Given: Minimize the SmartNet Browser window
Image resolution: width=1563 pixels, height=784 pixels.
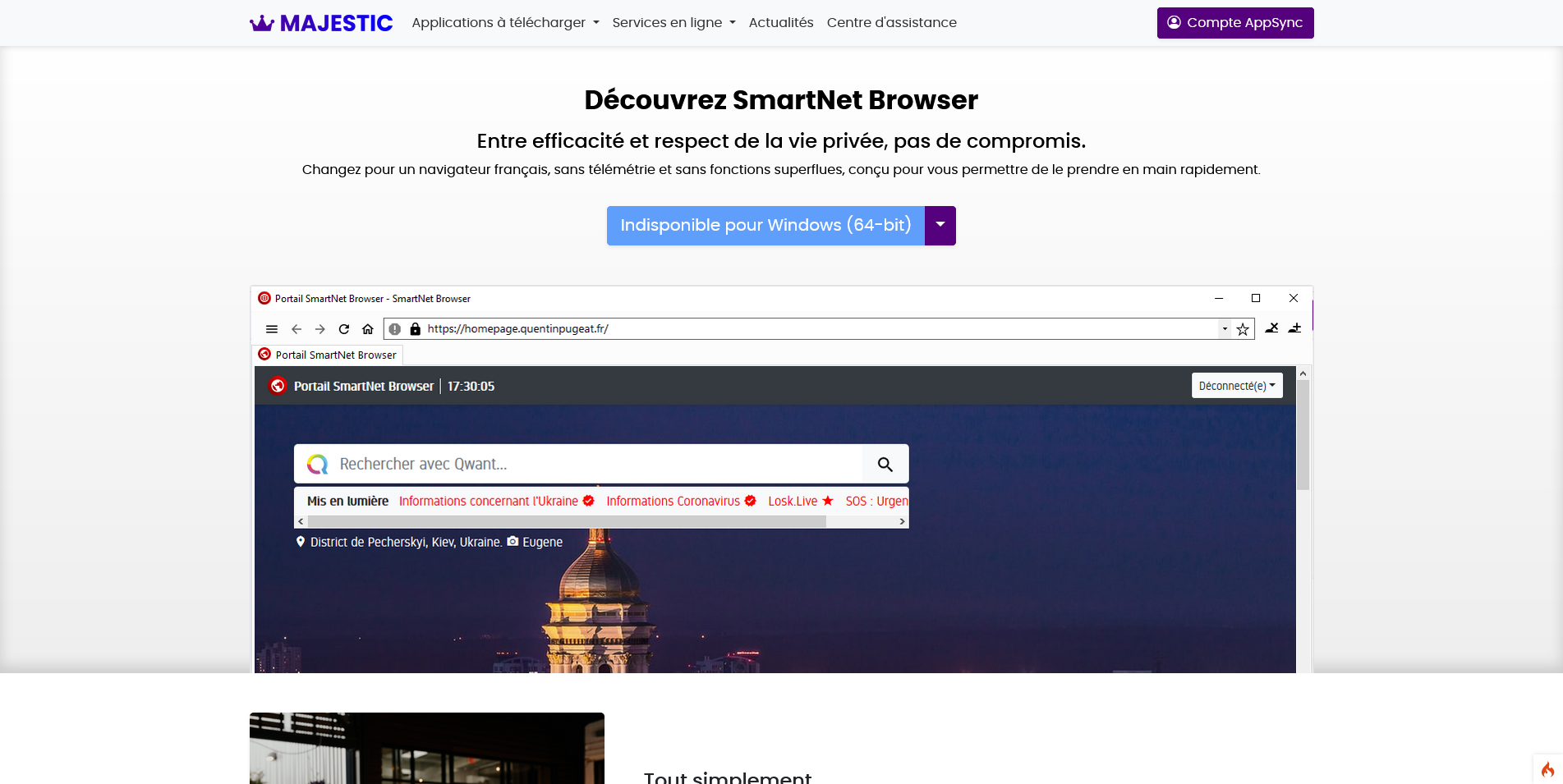Looking at the screenshot, I should pyautogui.click(x=1219, y=299).
